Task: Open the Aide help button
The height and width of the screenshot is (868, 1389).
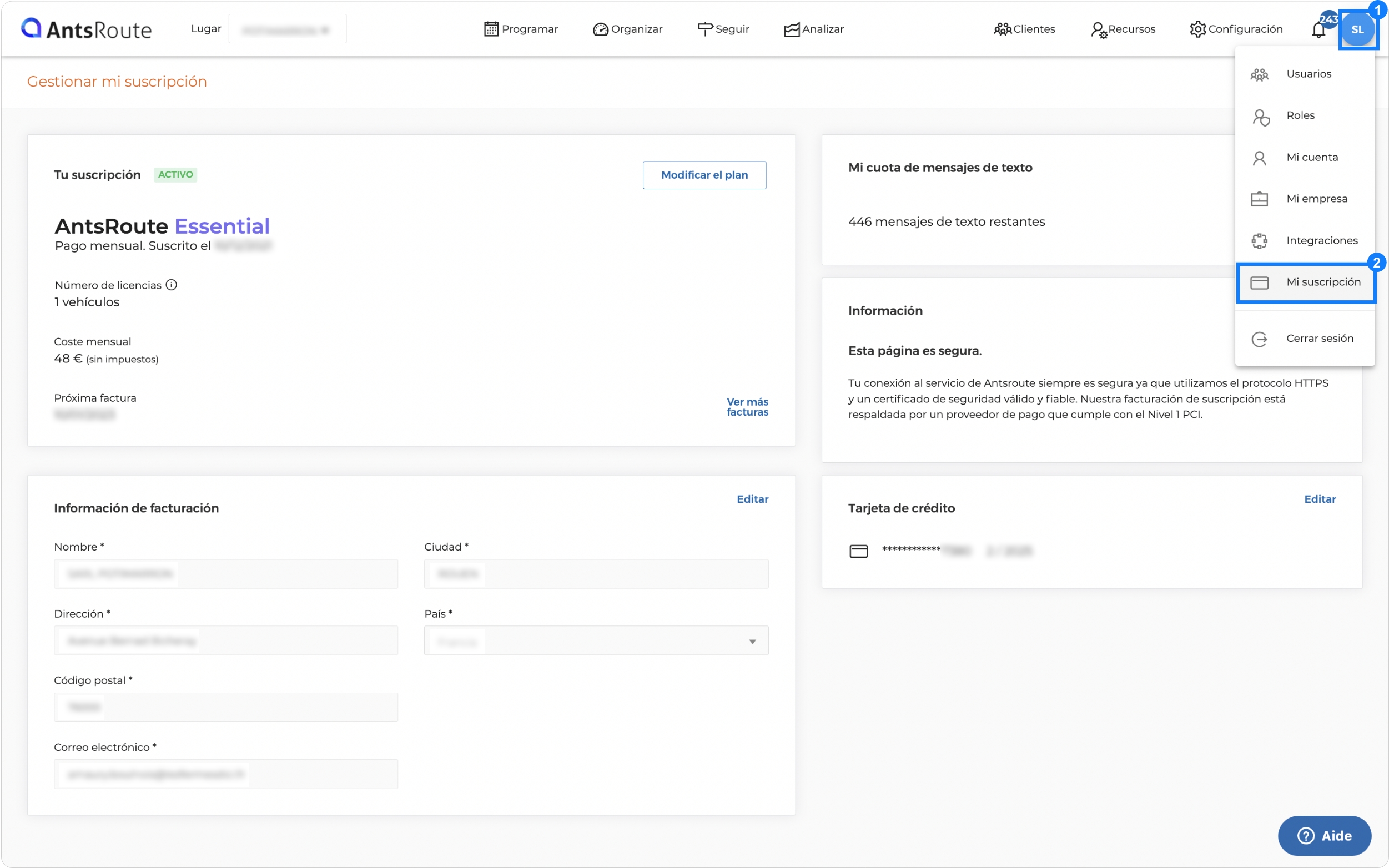Action: 1324,835
